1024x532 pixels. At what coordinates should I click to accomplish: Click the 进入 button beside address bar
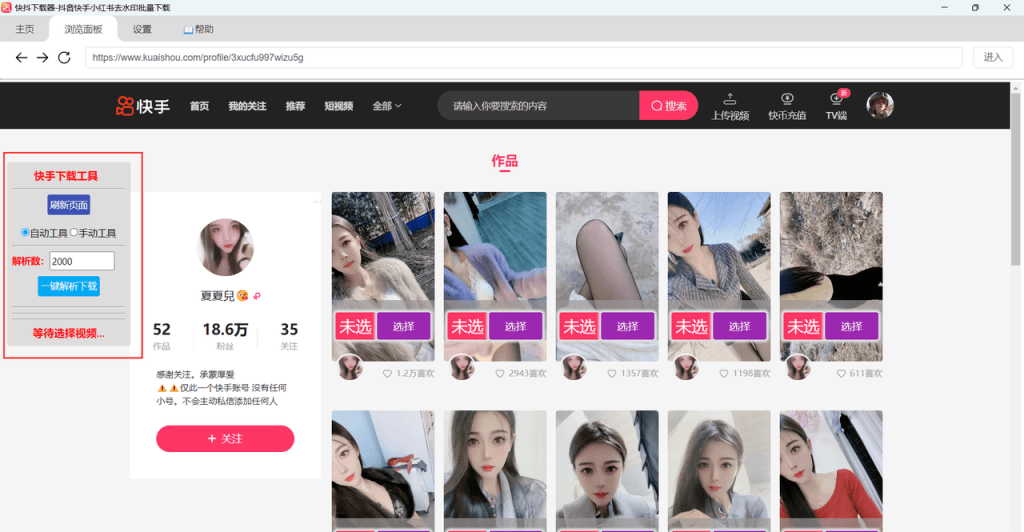[993, 57]
